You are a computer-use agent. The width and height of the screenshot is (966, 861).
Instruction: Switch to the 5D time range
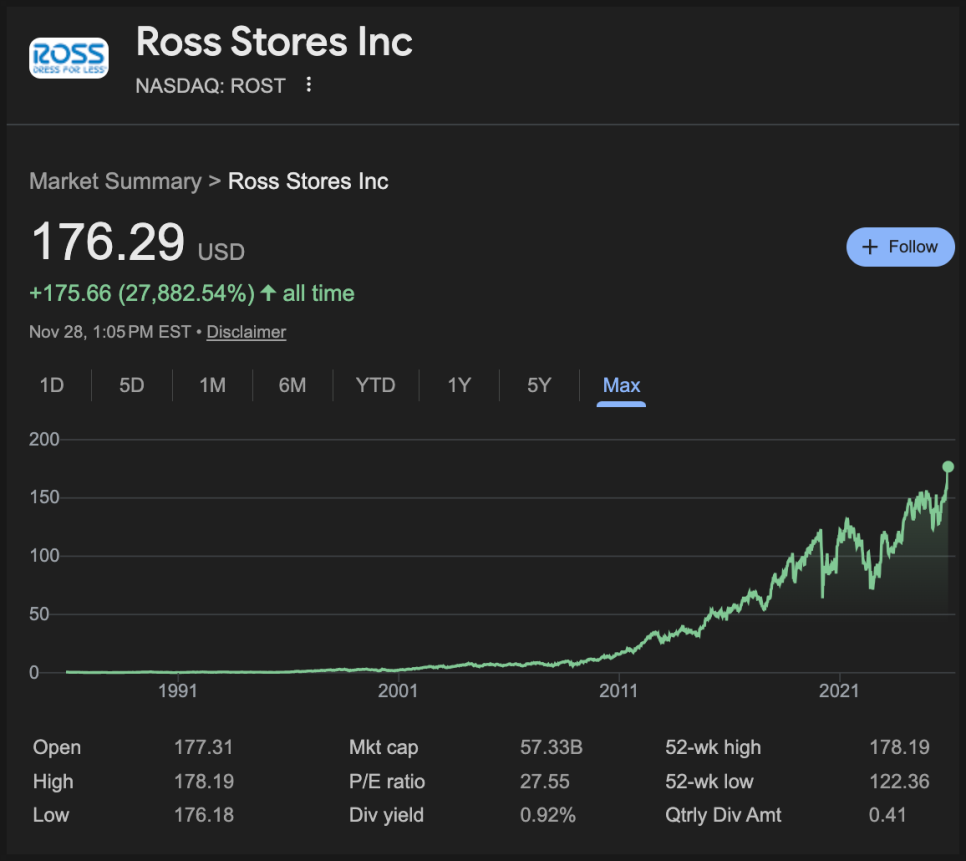point(132,385)
